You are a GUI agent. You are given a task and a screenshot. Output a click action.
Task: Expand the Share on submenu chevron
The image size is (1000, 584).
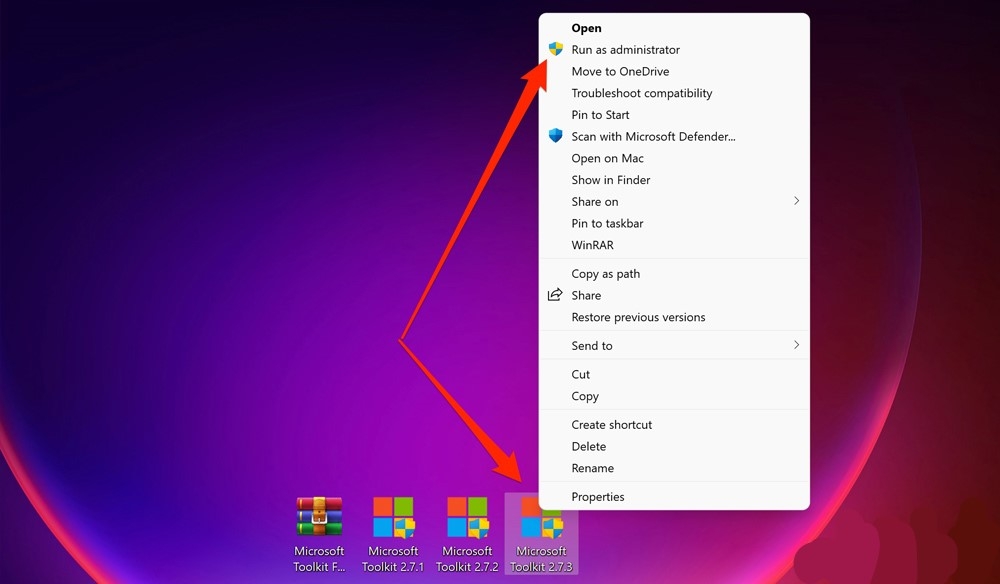pos(796,201)
